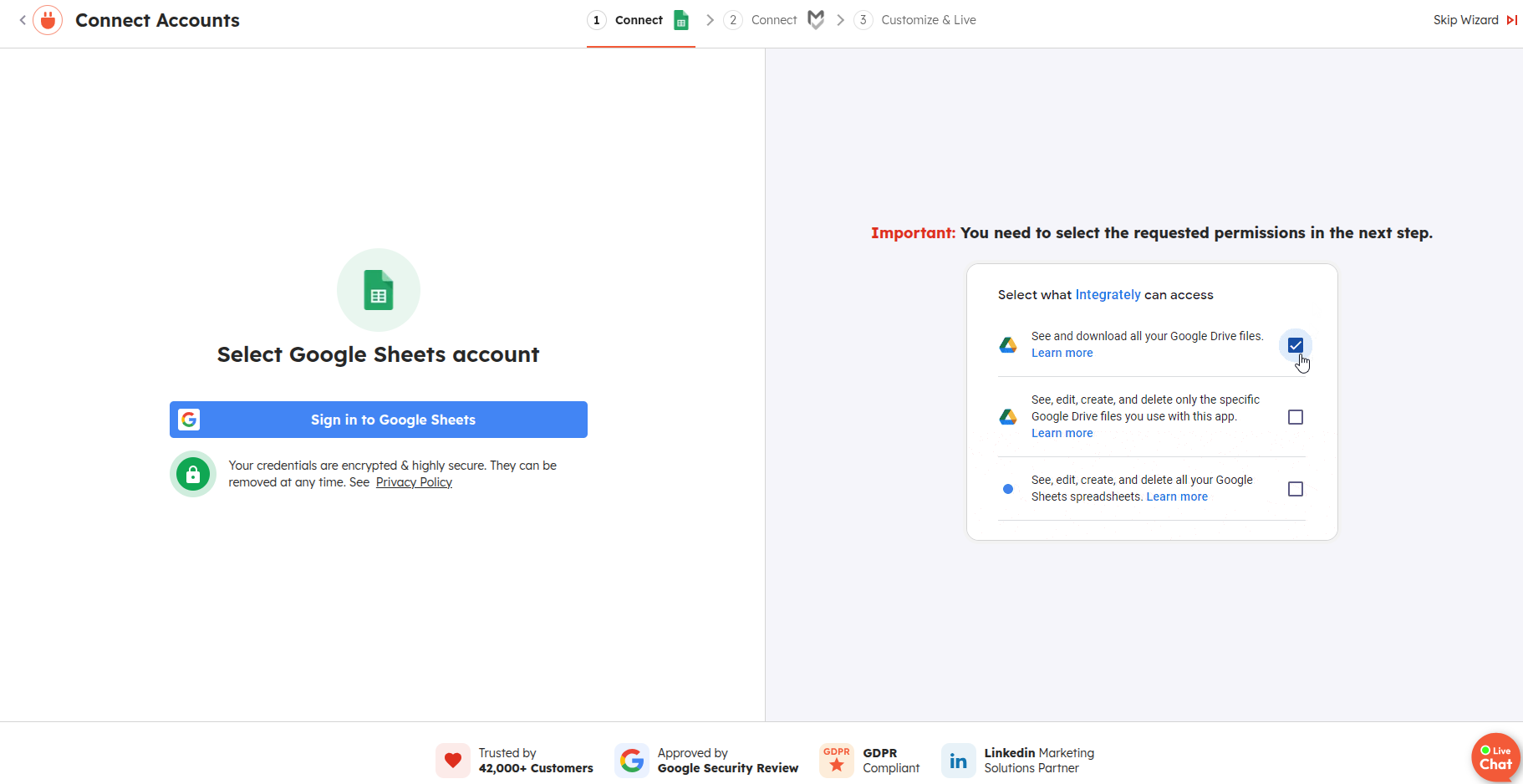The image size is (1523, 784).
Task: Click the Google logo beside 'Approved by'
Action: pyautogui.click(x=632, y=761)
